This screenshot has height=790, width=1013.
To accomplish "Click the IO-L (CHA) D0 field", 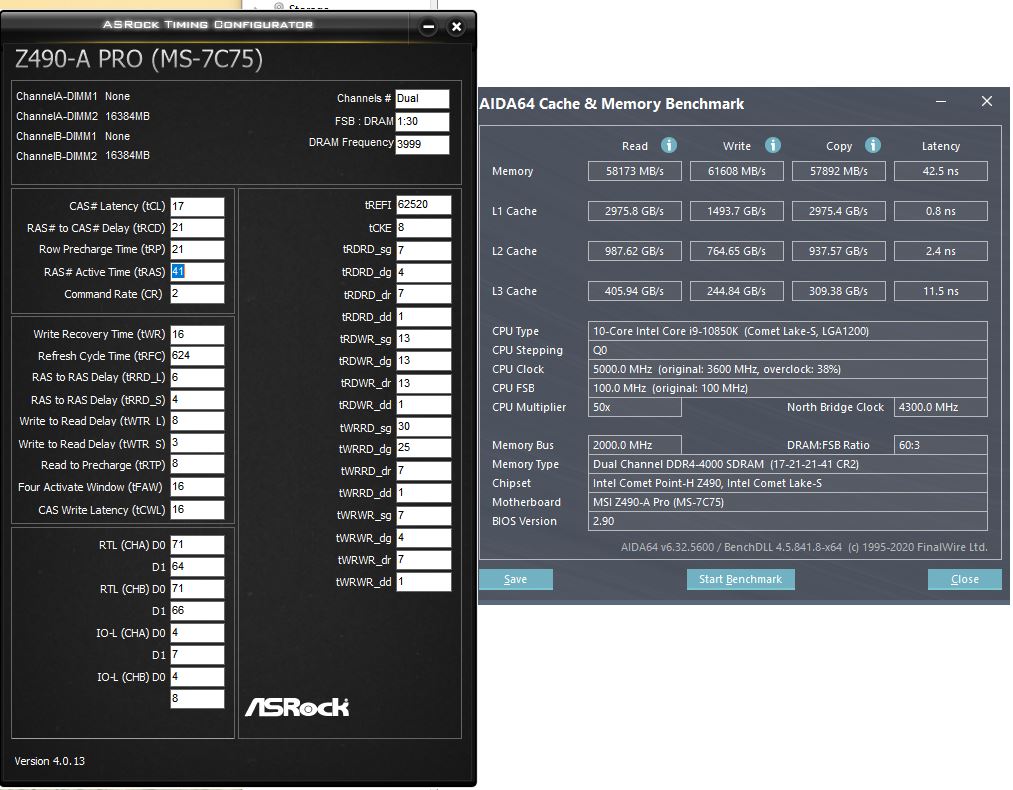I will pos(197,633).
